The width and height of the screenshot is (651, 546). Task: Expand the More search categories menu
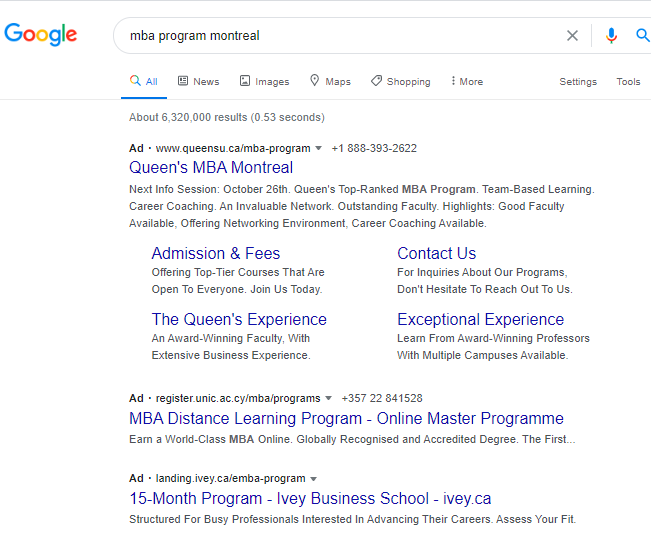(x=467, y=81)
